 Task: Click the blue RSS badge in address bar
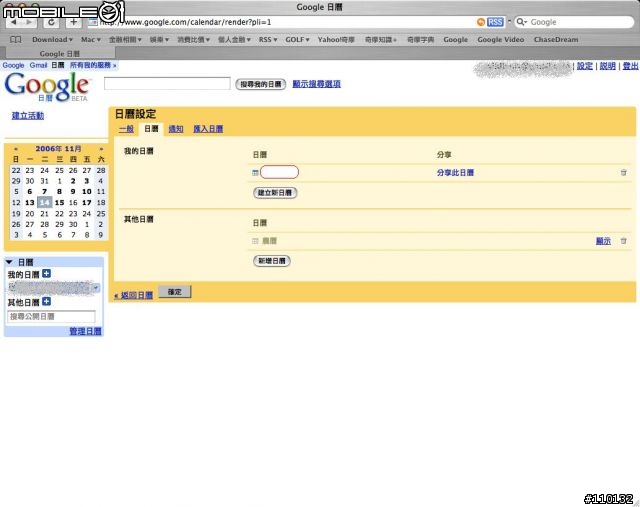tap(495, 22)
